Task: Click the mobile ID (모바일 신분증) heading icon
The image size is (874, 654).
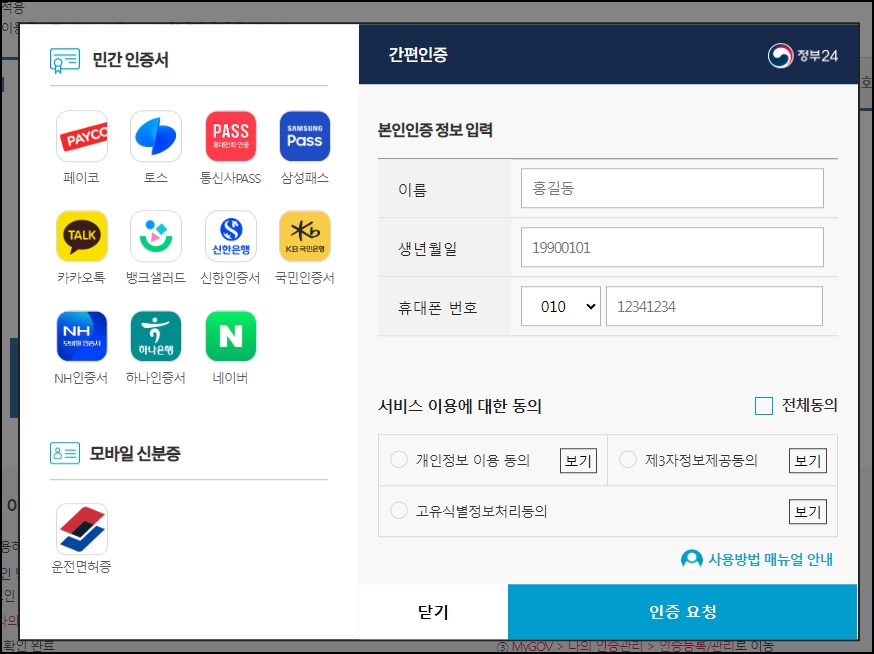Action: (65, 453)
